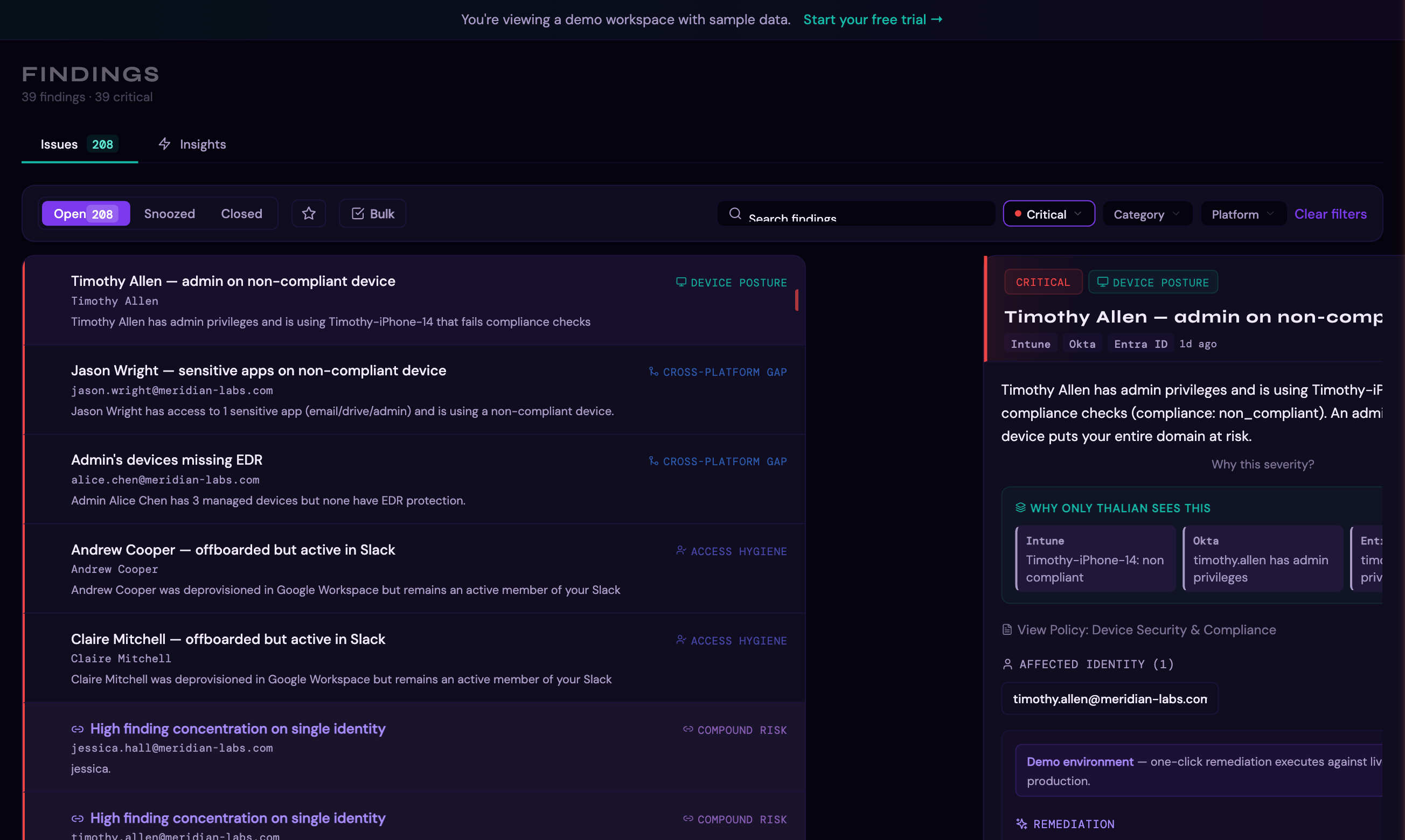Screen dimensions: 1405x840
Task: Click Start your free trial link
Action: [873, 19]
